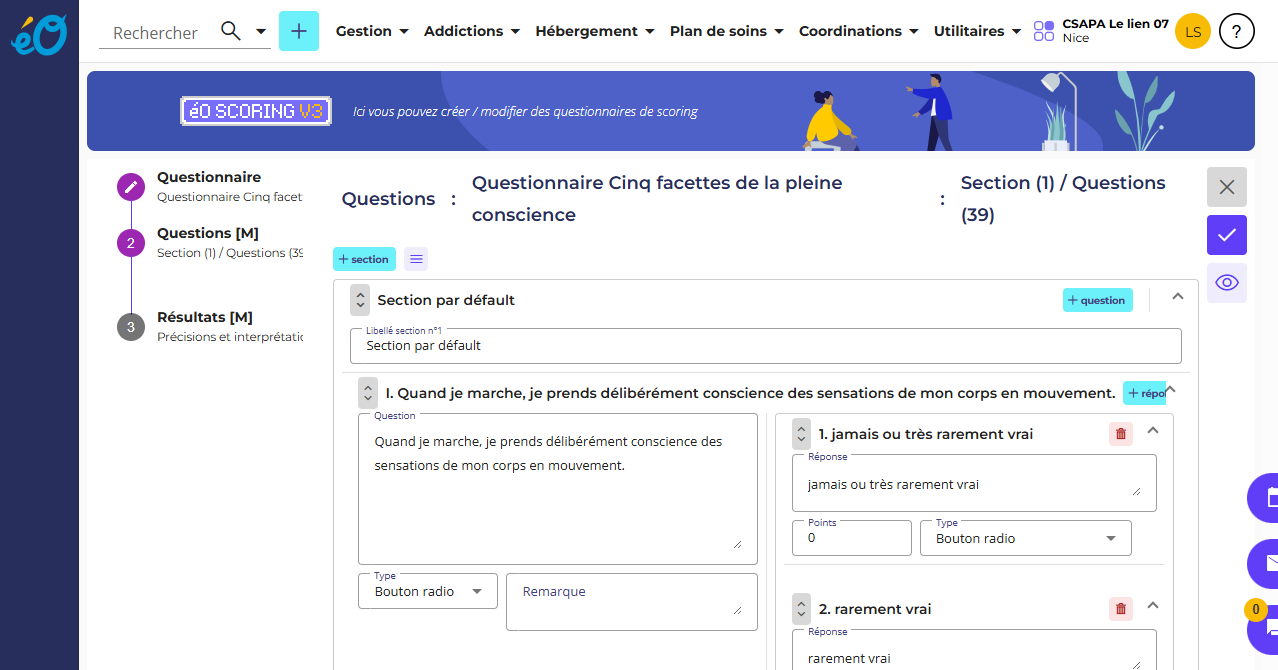
Task: Open the Plan de soins menu
Action: click(x=727, y=31)
